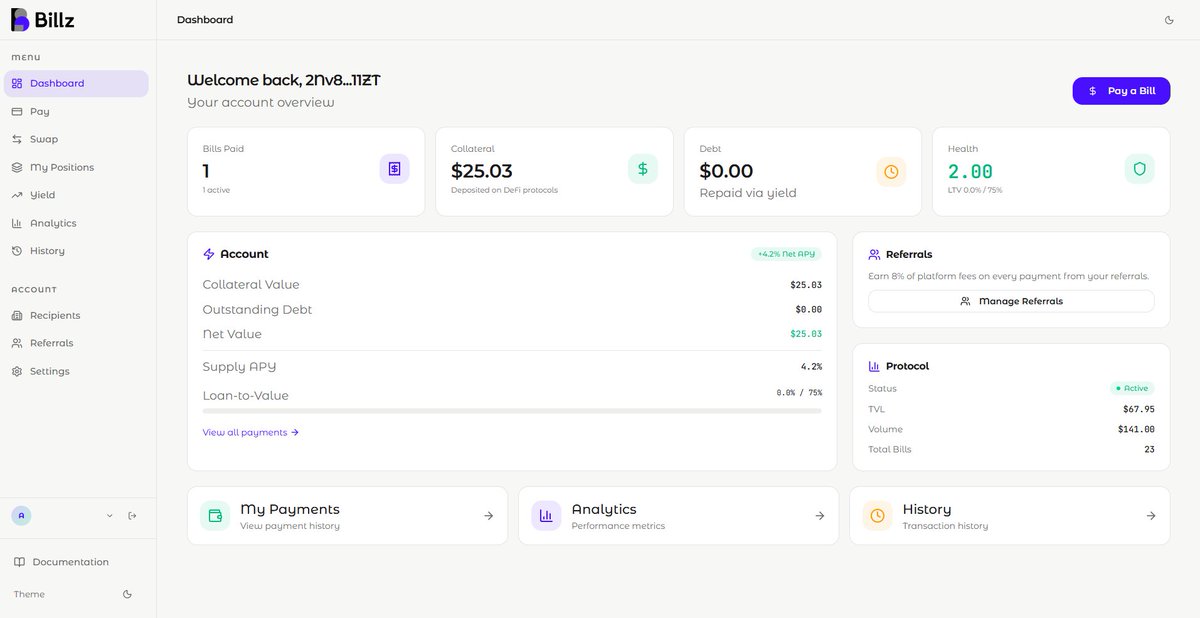Click the TVL value $67.95
Image resolution: width=1200 pixels, height=618 pixels.
[1138, 409]
